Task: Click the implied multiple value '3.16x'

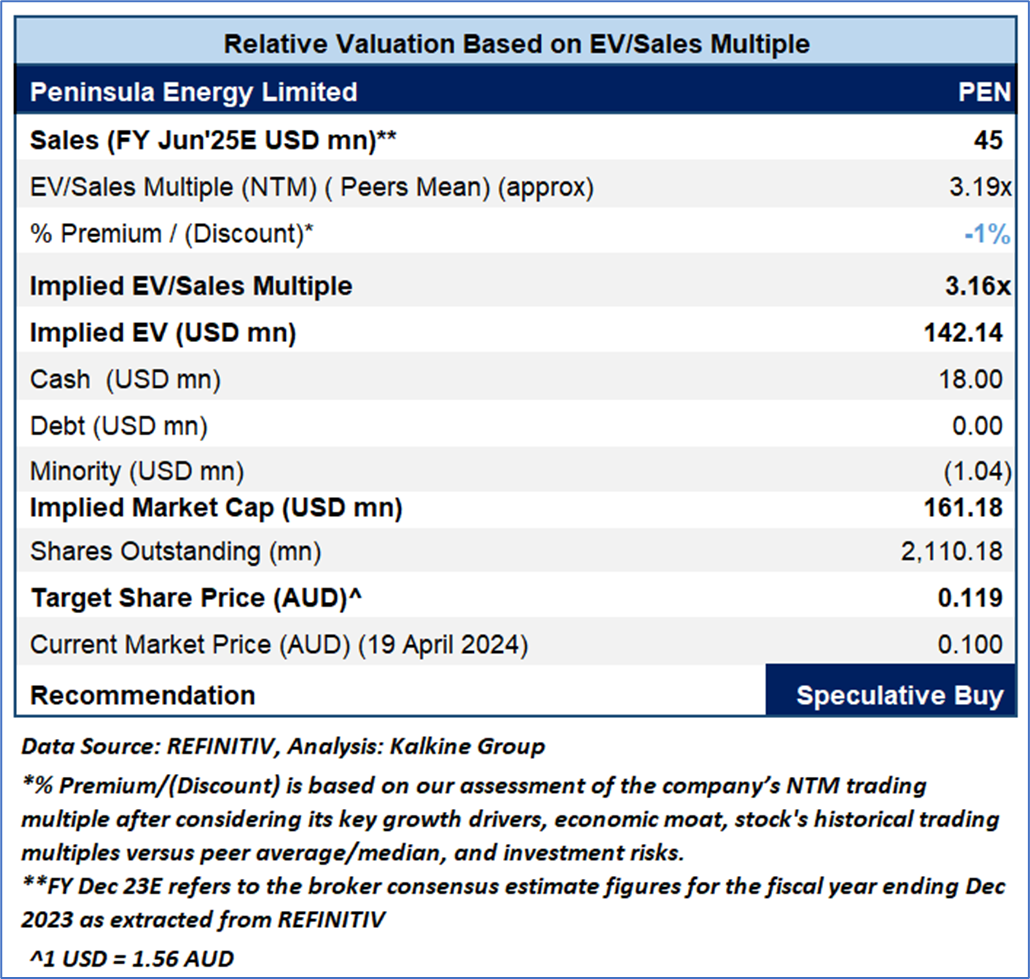Action: (x=977, y=286)
